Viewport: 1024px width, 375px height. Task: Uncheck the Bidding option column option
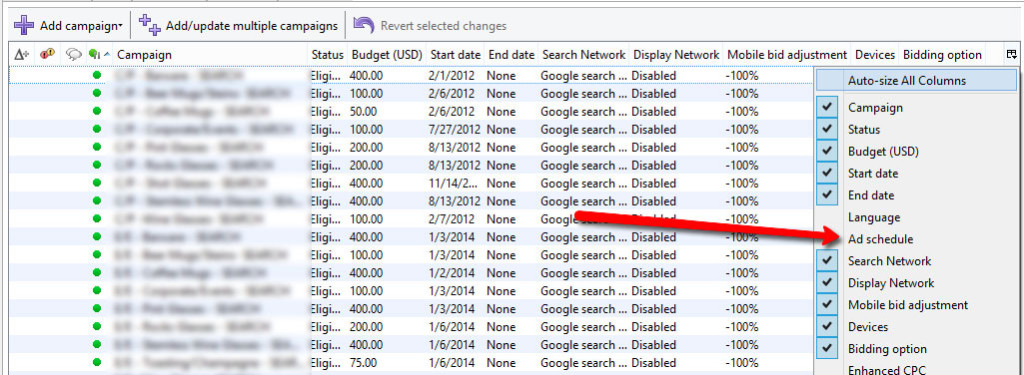pos(827,348)
